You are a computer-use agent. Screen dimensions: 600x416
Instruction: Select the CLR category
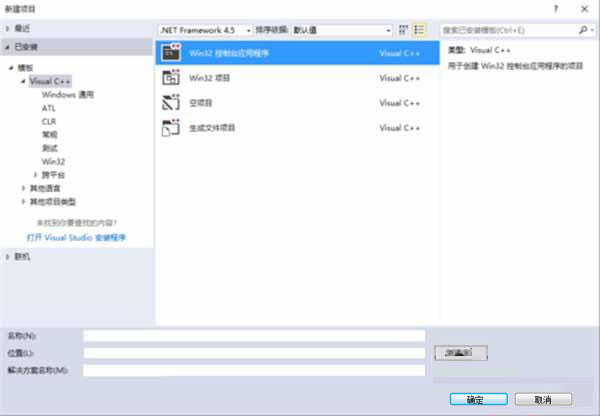(49, 121)
